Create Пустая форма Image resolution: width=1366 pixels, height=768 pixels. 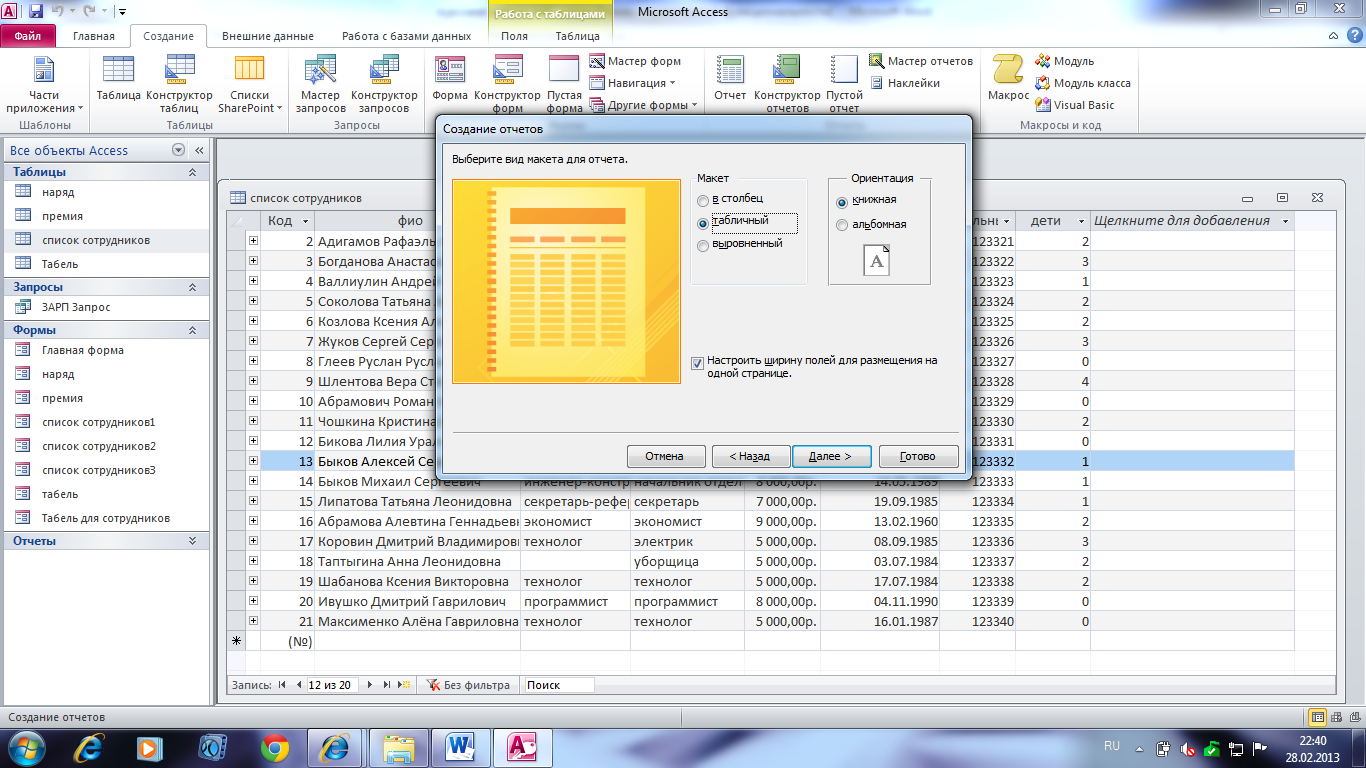coord(565,84)
